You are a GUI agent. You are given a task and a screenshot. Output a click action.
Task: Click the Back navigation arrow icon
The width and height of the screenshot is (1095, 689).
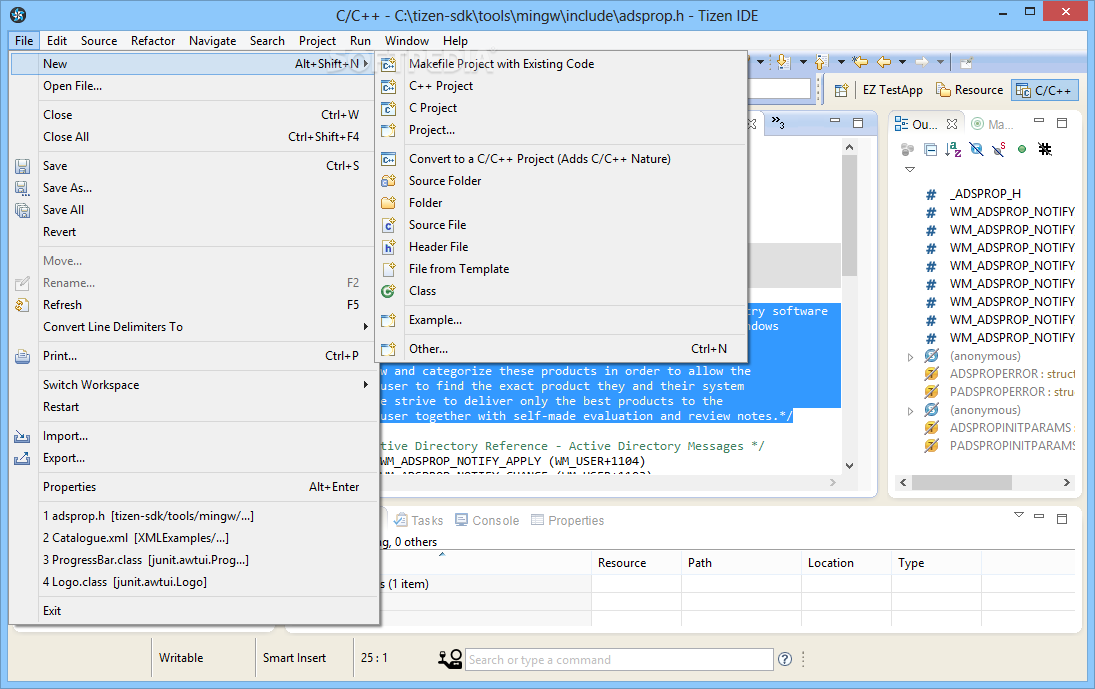tap(884, 62)
